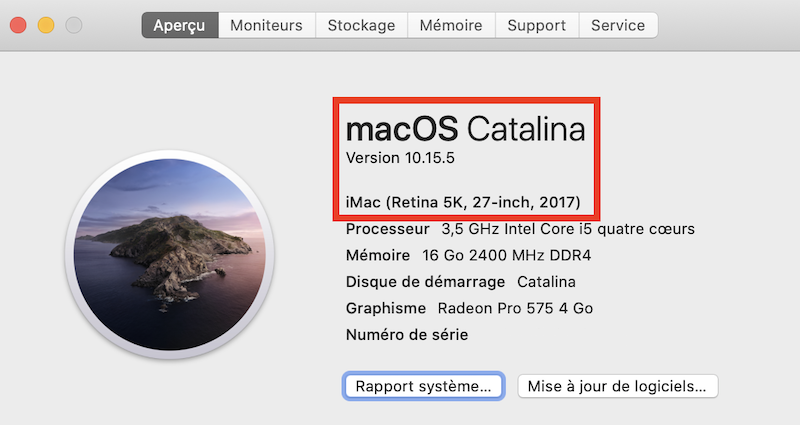Select the Aperçu tab
Image resolution: width=800 pixels, height=425 pixels.
tap(180, 25)
